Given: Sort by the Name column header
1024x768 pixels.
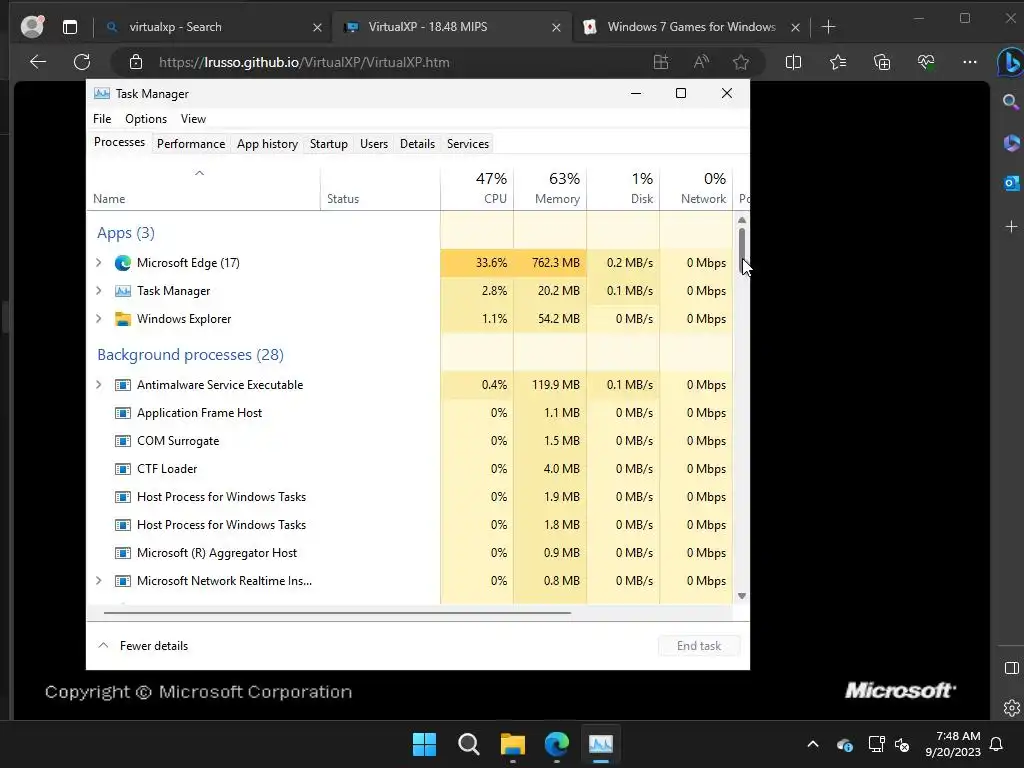Looking at the screenshot, I should pyautogui.click(x=203, y=188).
